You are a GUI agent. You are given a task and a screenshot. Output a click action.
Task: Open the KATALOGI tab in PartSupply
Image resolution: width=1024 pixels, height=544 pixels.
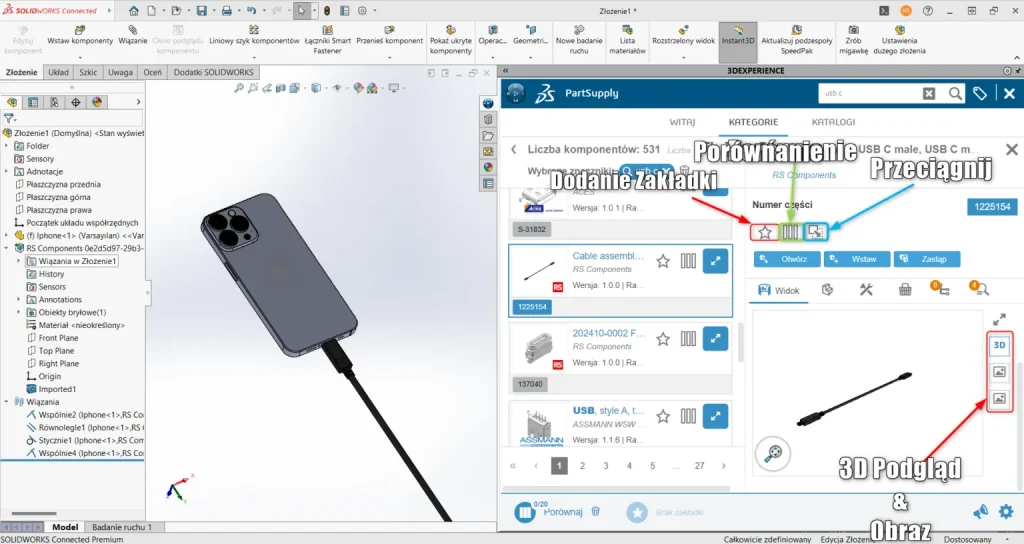[833, 122]
